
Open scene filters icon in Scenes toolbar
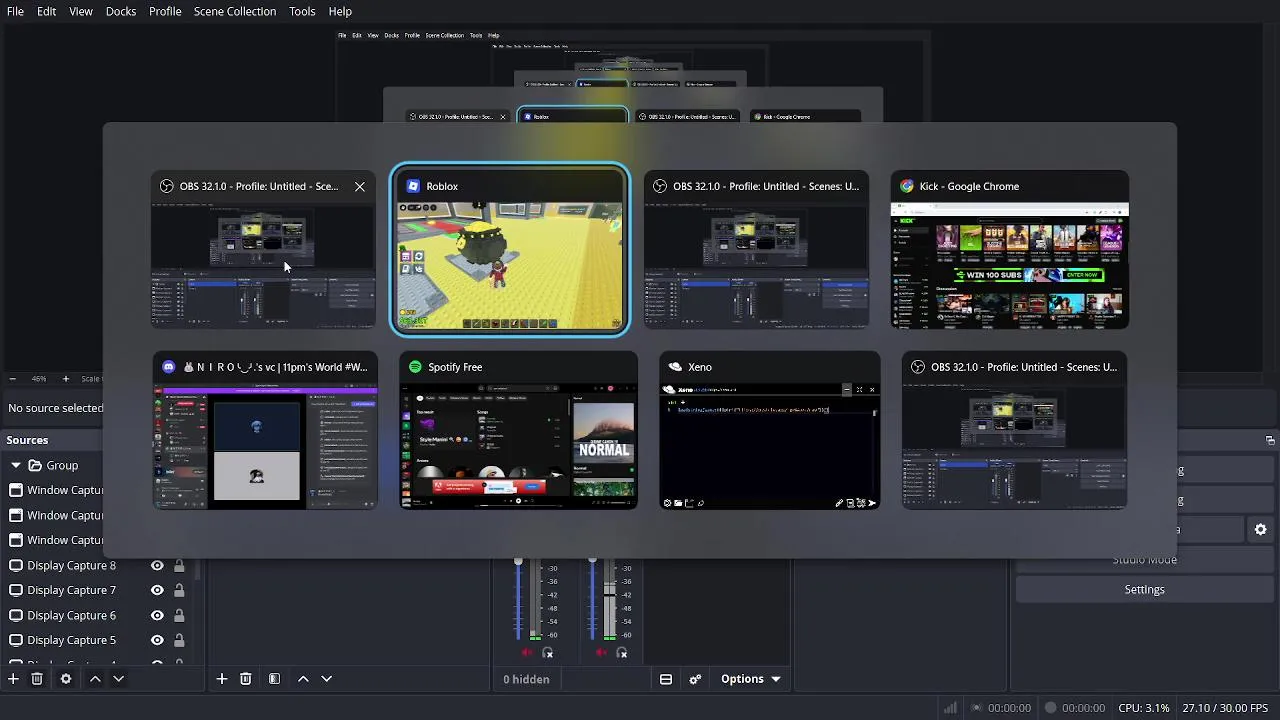[x=274, y=679]
